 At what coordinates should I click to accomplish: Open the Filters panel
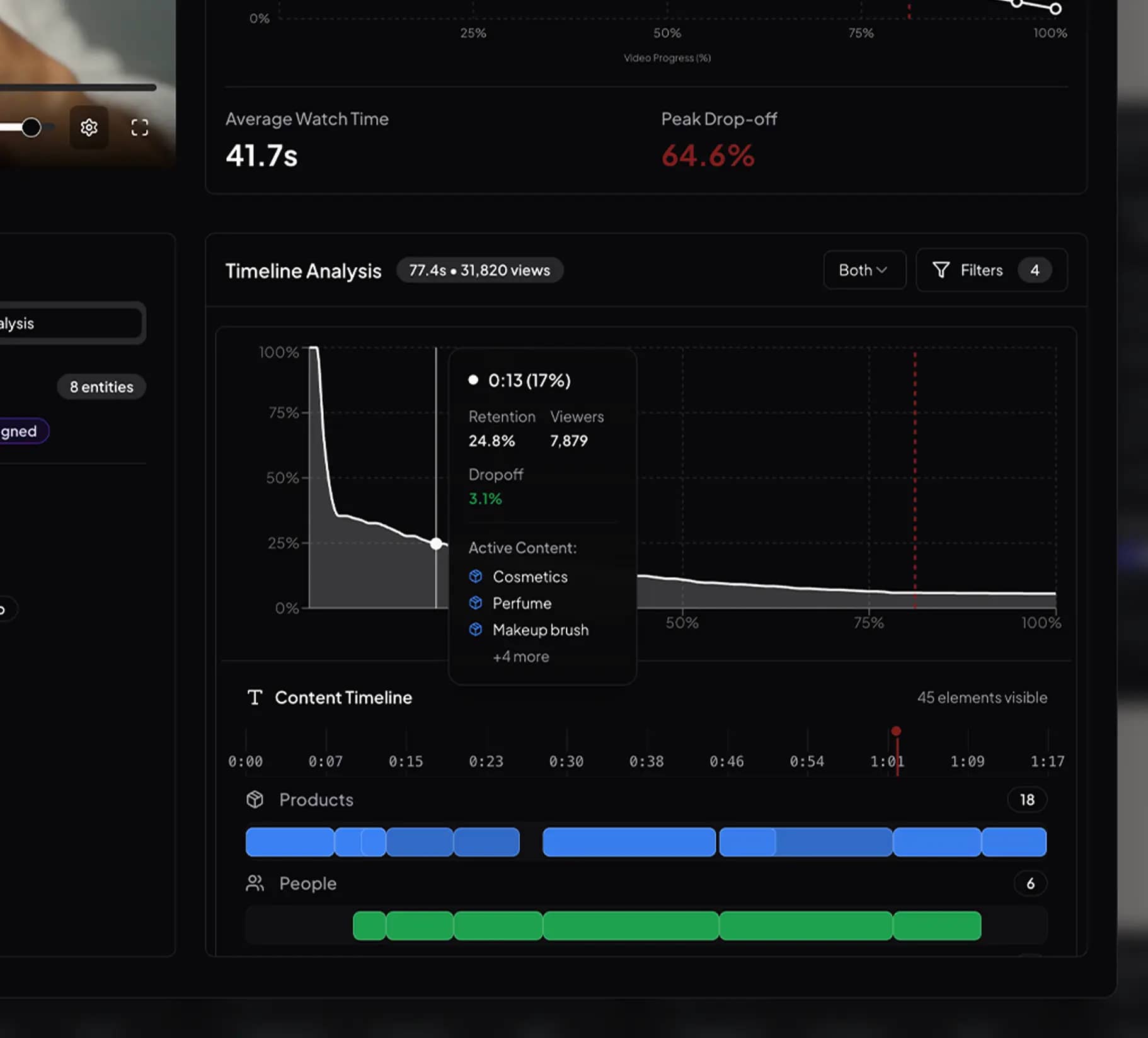pos(980,270)
